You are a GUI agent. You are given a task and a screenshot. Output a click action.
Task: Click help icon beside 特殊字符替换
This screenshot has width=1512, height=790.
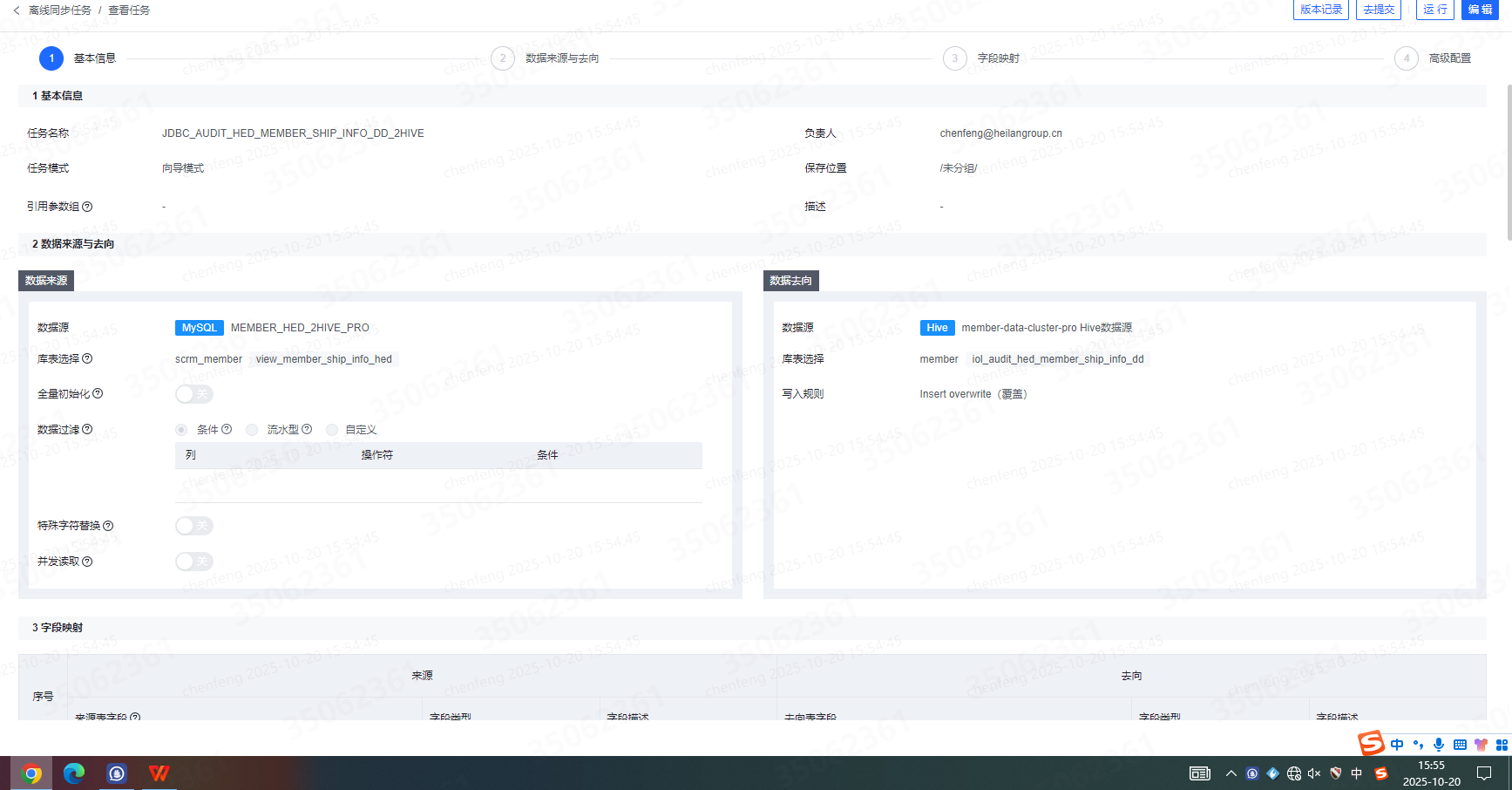point(108,526)
